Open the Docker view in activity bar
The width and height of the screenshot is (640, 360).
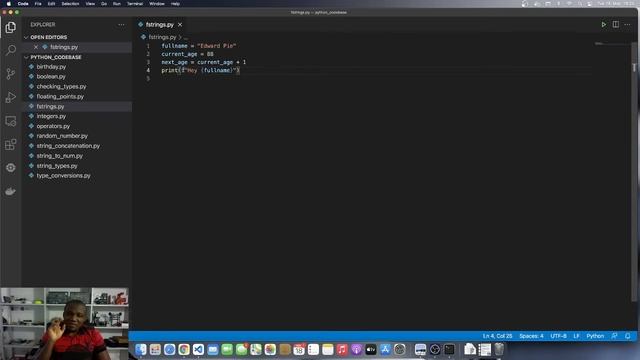coord(11,191)
